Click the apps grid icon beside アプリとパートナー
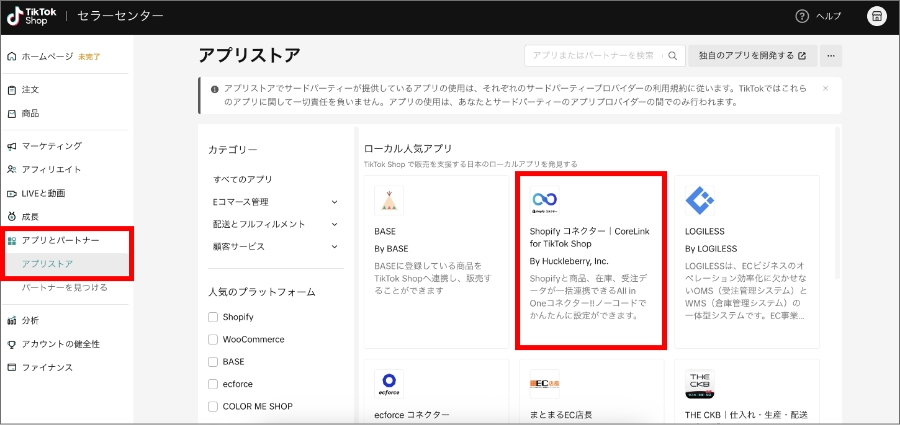 [x=11, y=241]
